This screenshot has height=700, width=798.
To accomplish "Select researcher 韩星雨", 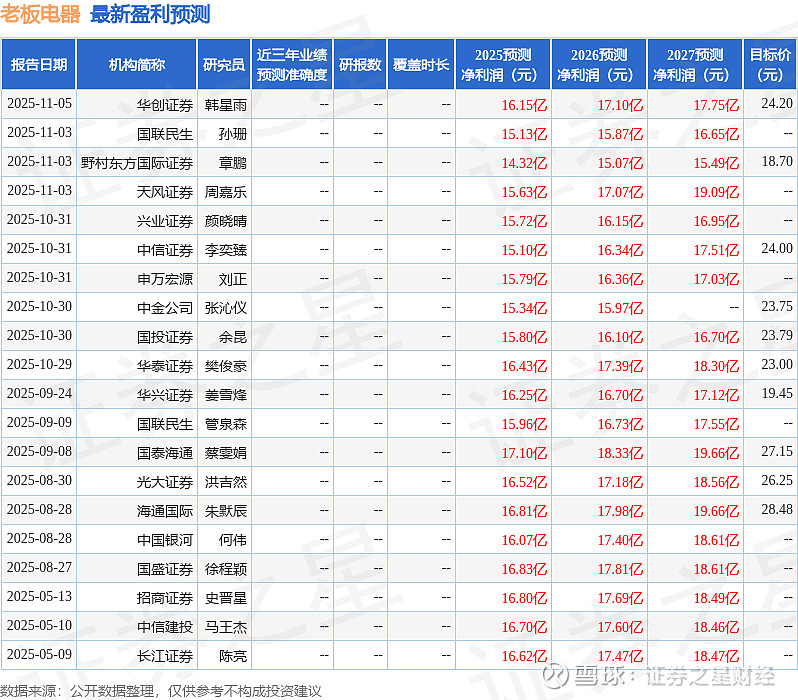I will pyautogui.click(x=225, y=105).
